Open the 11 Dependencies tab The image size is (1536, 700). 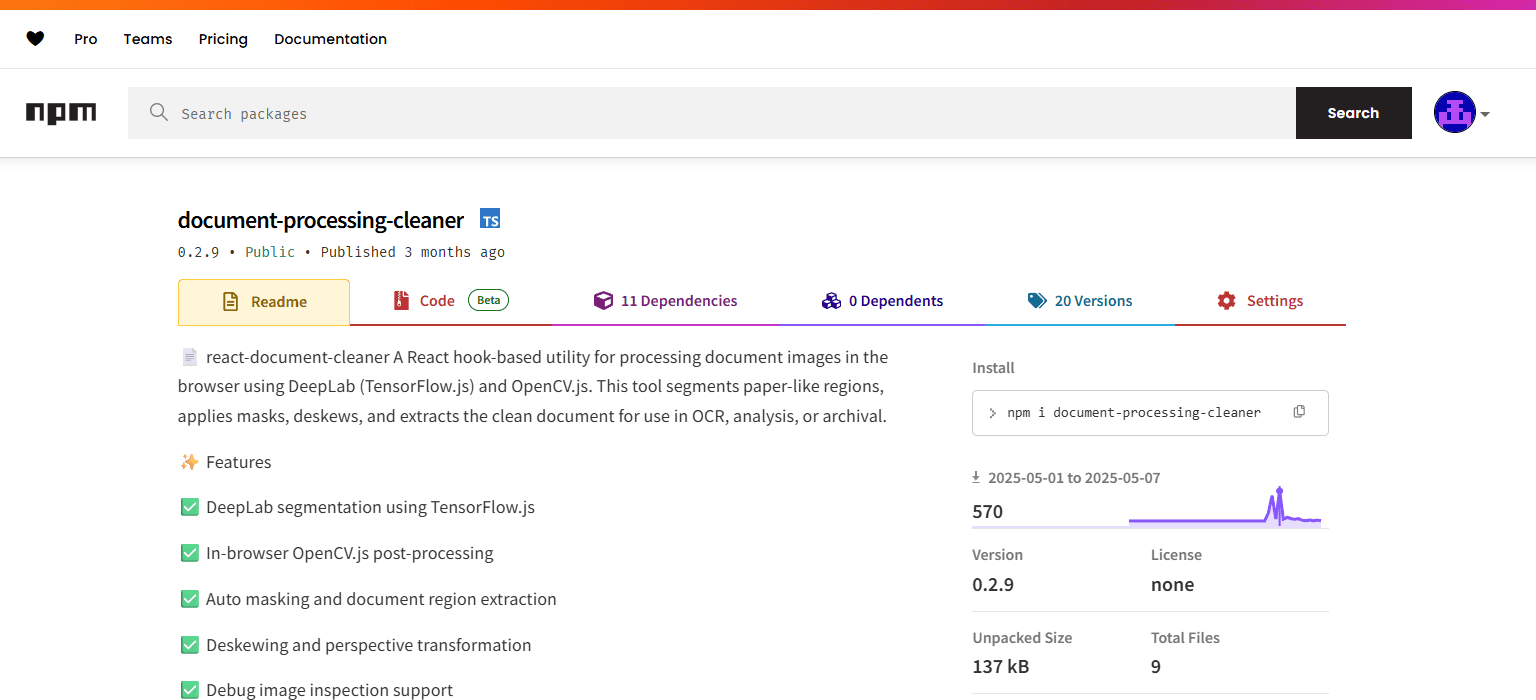point(666,301)
